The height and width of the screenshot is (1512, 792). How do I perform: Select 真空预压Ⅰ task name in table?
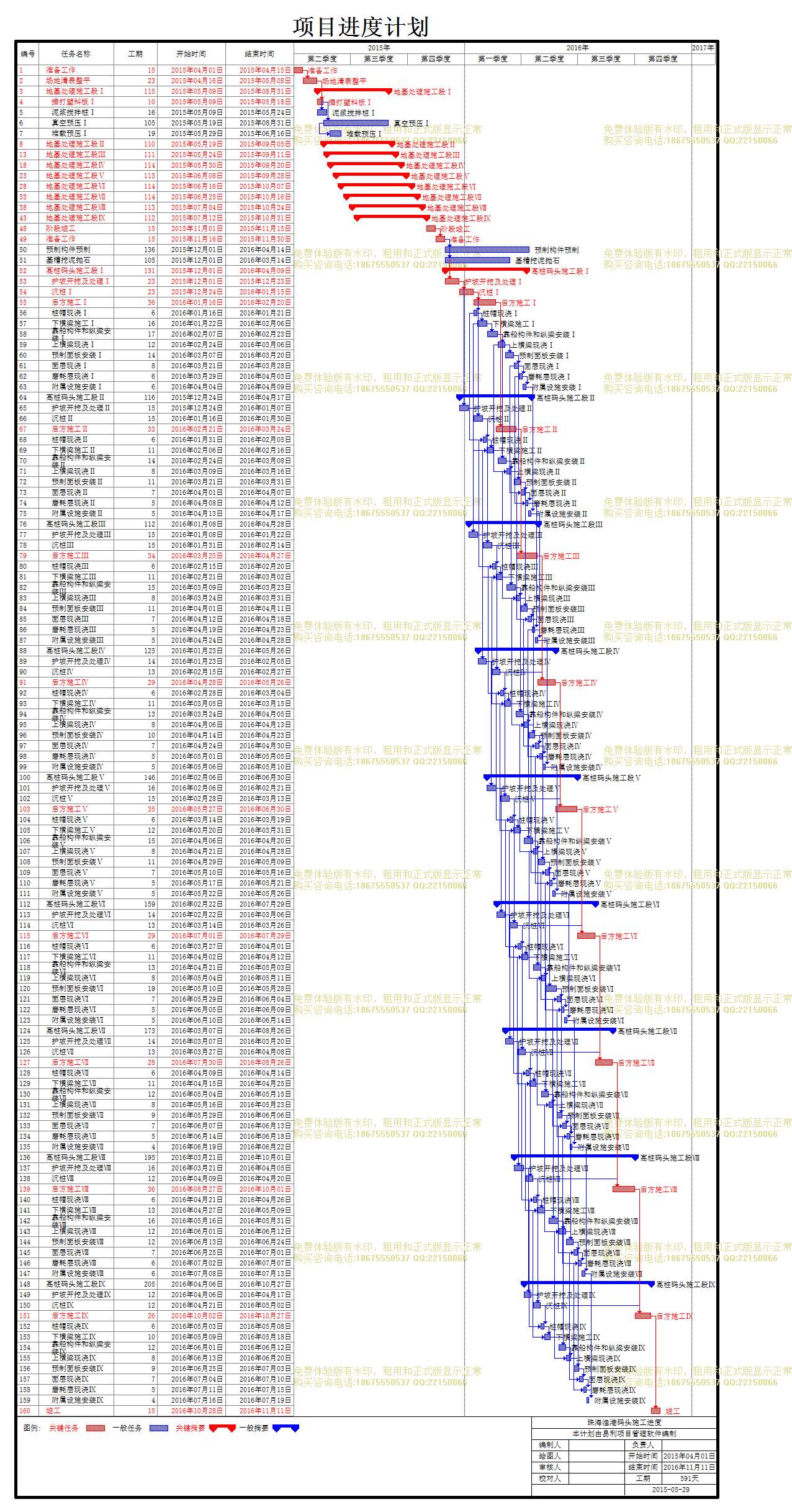[x=70, y=123]
